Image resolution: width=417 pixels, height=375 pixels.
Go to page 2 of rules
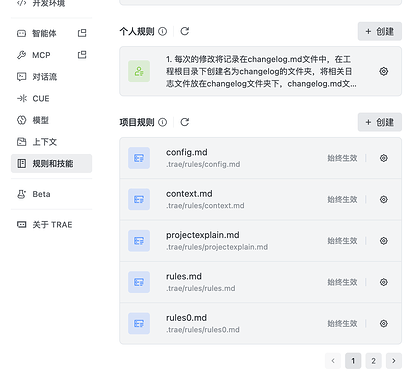pos(373,361)
